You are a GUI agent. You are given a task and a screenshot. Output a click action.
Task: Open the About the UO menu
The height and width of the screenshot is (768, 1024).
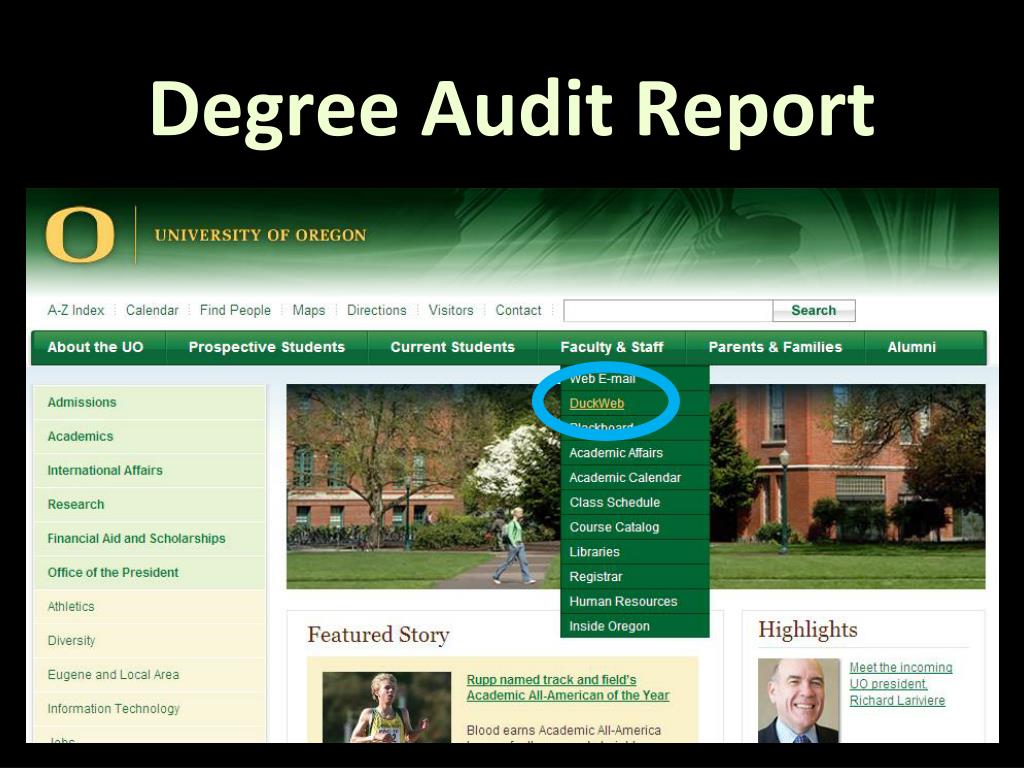pos(95,347)
